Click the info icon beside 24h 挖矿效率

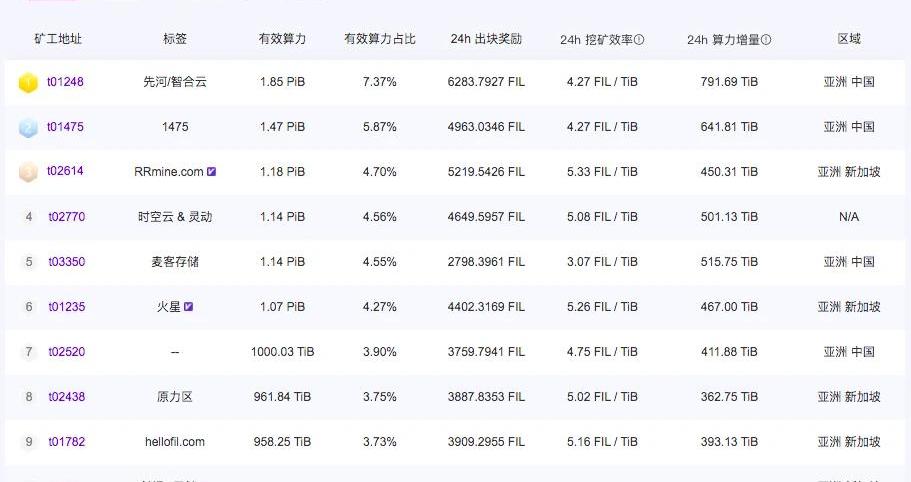click(x=639, y=39)
